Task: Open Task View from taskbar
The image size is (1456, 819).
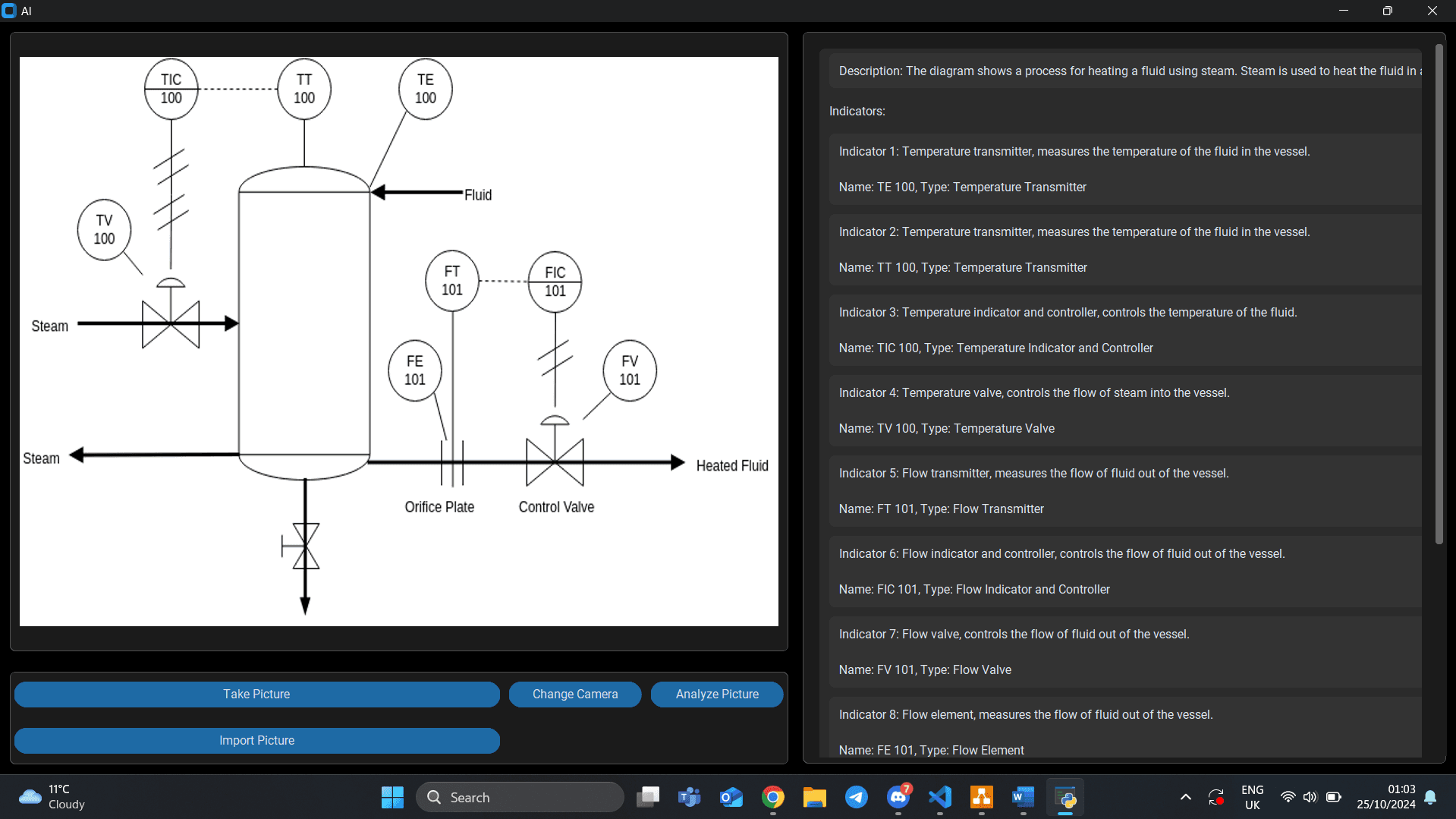Action: (x=648, y=797)
